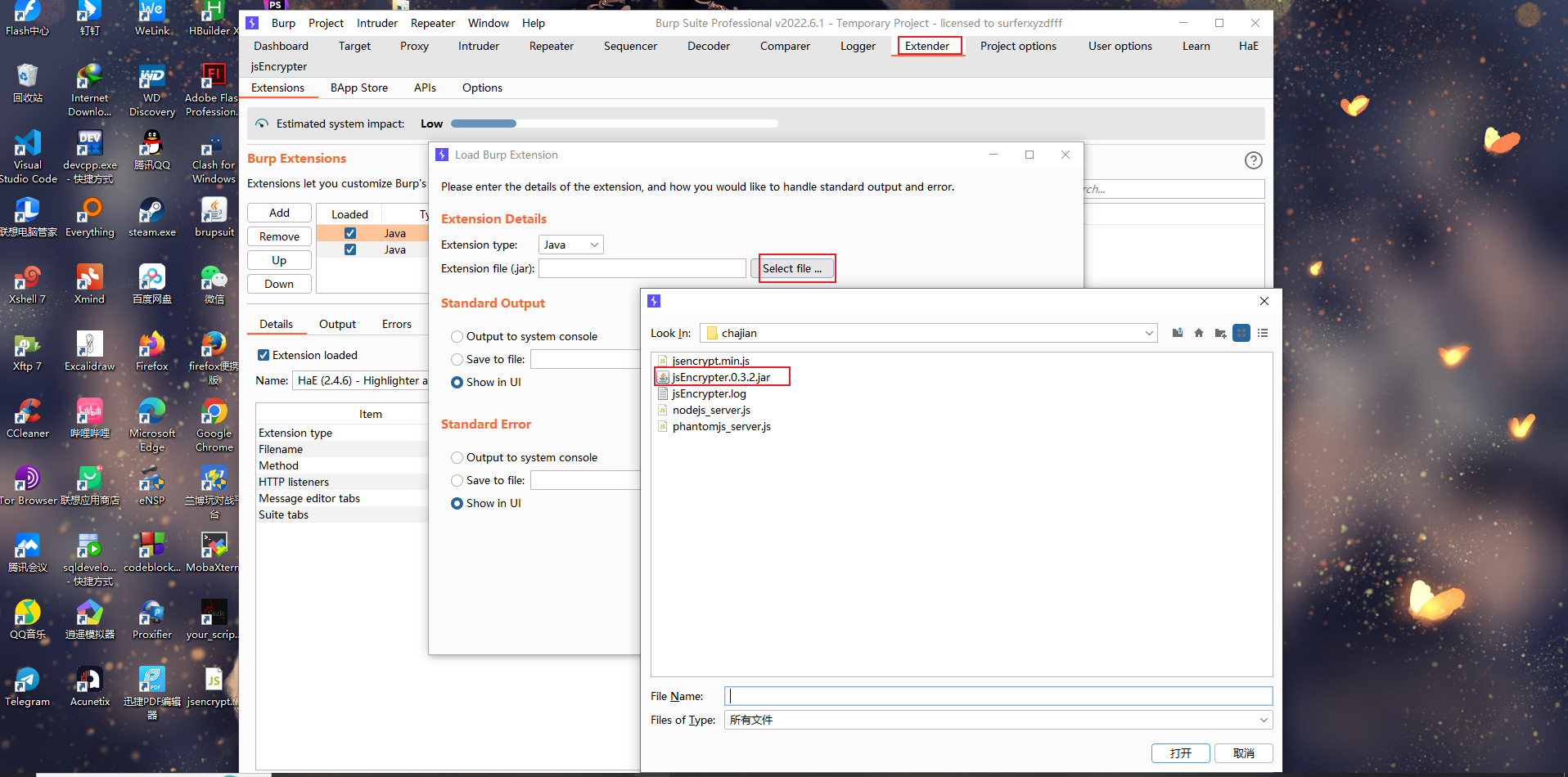Create a new folder in file chooser
This screenshot has height=777, width=1568.
[1220, 333]
